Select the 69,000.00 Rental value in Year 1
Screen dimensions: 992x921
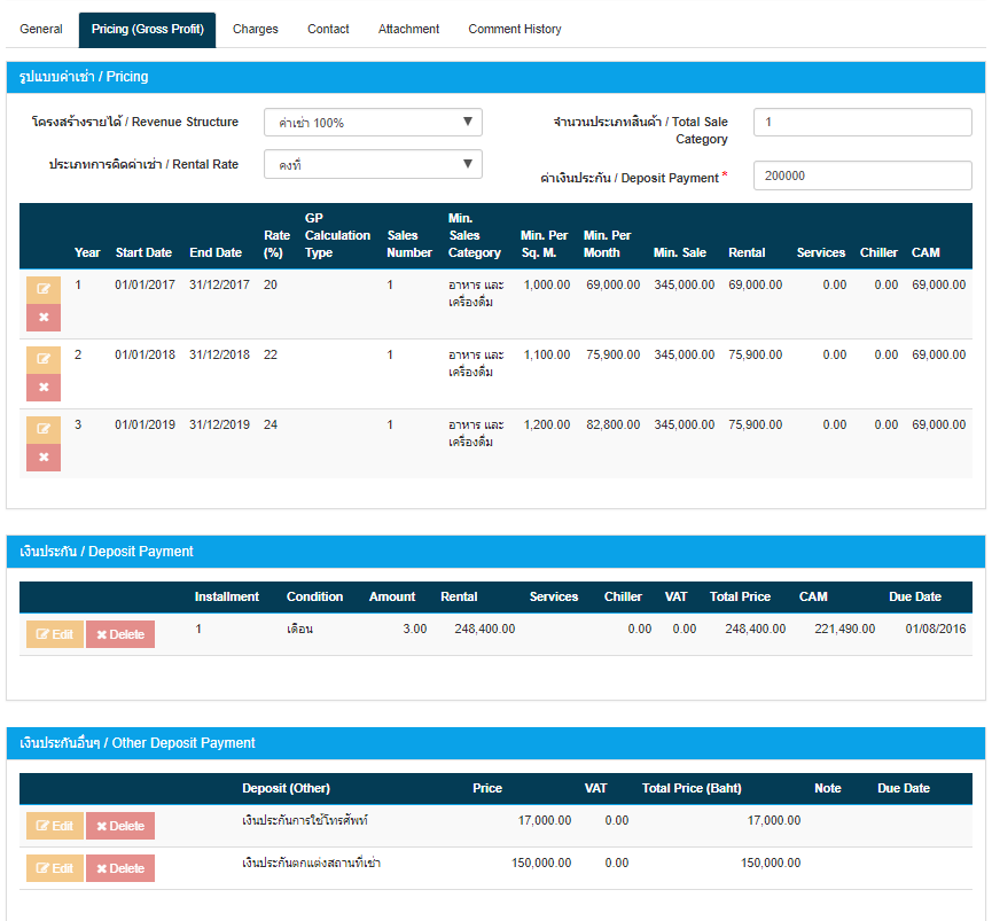(x=755, y=285)
